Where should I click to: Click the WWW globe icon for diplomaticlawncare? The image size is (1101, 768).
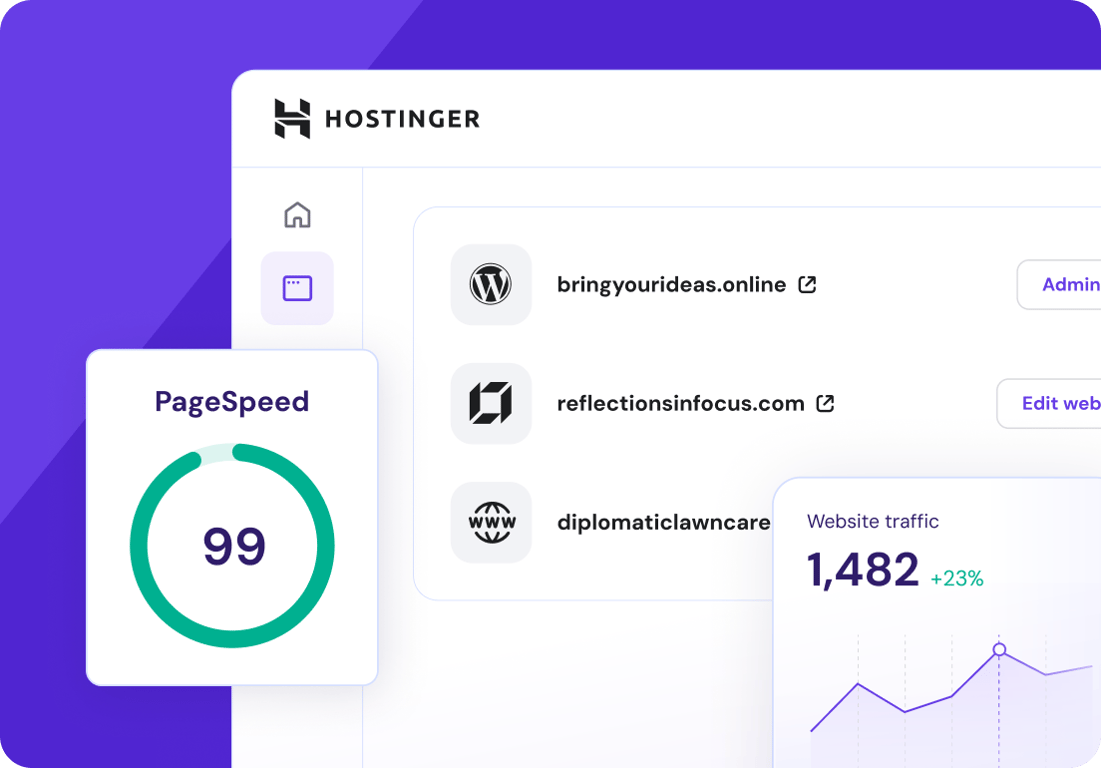[x=491, y=522]
